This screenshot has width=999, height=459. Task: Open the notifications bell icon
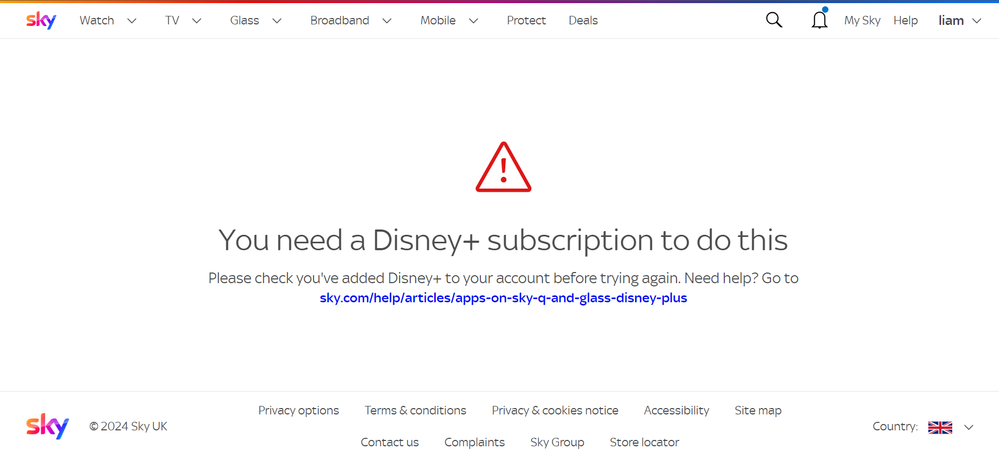pos(819,20)
